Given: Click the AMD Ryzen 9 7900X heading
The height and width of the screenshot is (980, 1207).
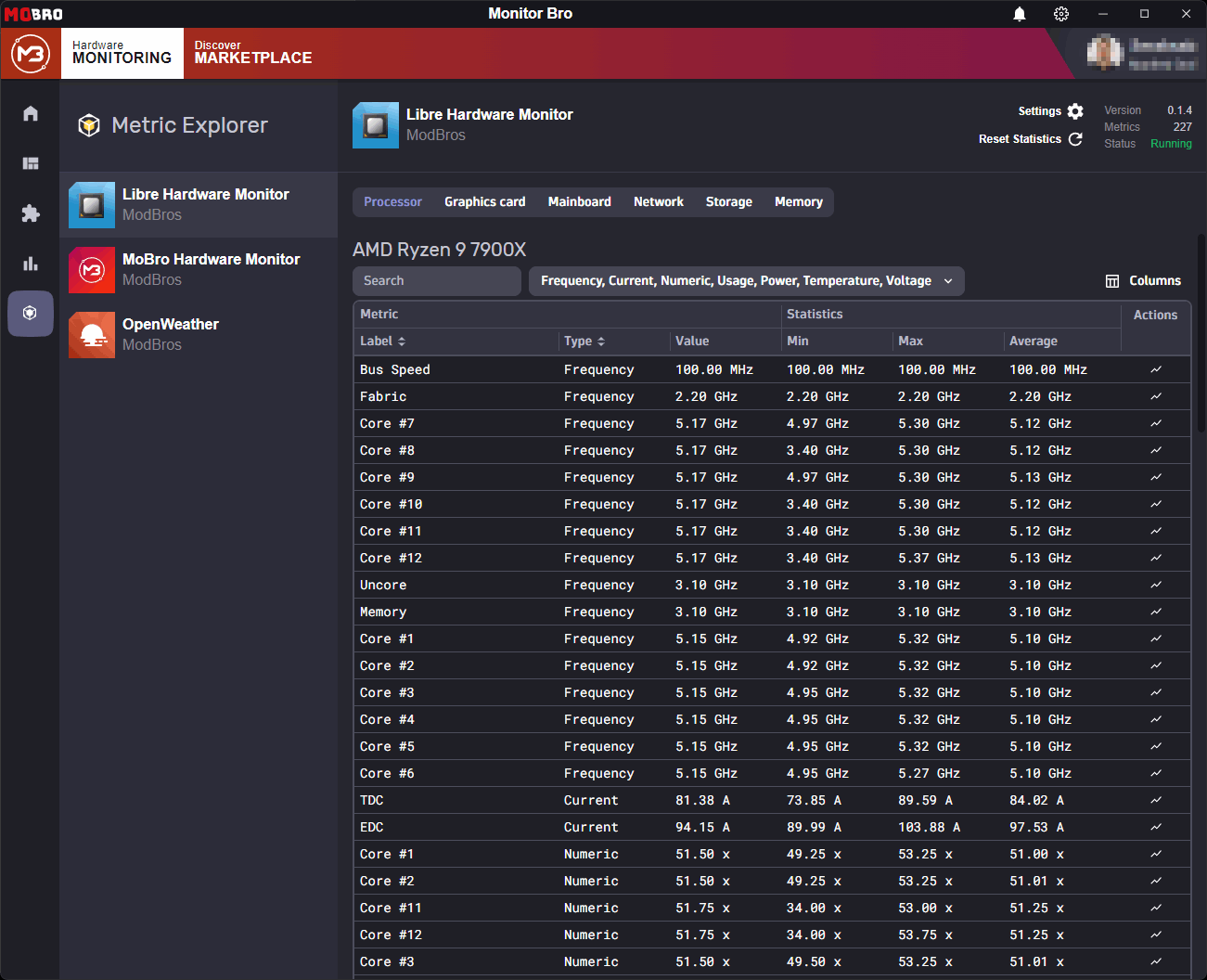Looking at the screenshot, I should [x=440, y=250].
